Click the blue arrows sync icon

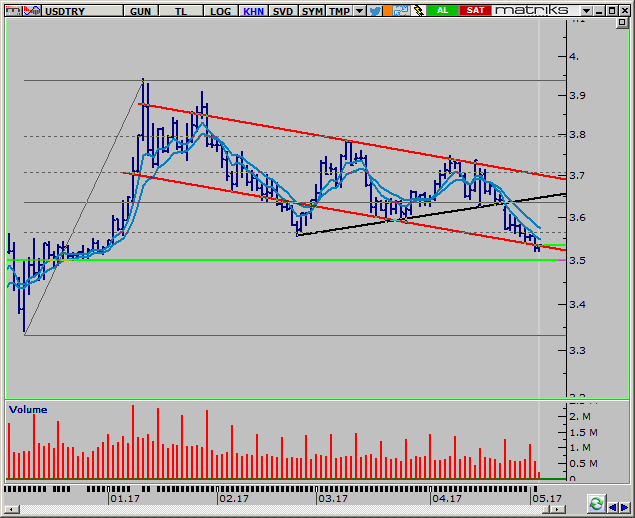pyautogui.click(x=401, y=10)
